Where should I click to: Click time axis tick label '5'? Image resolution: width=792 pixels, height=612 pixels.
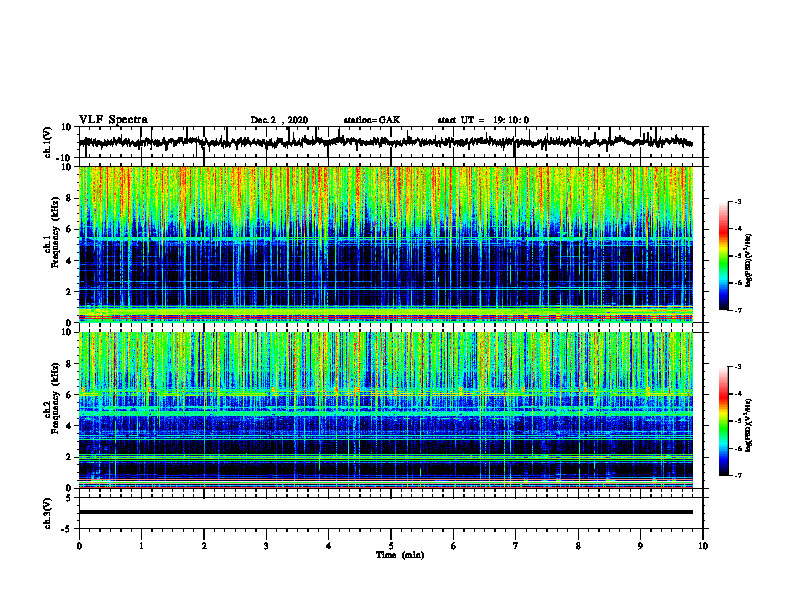[x=391, y=546]
